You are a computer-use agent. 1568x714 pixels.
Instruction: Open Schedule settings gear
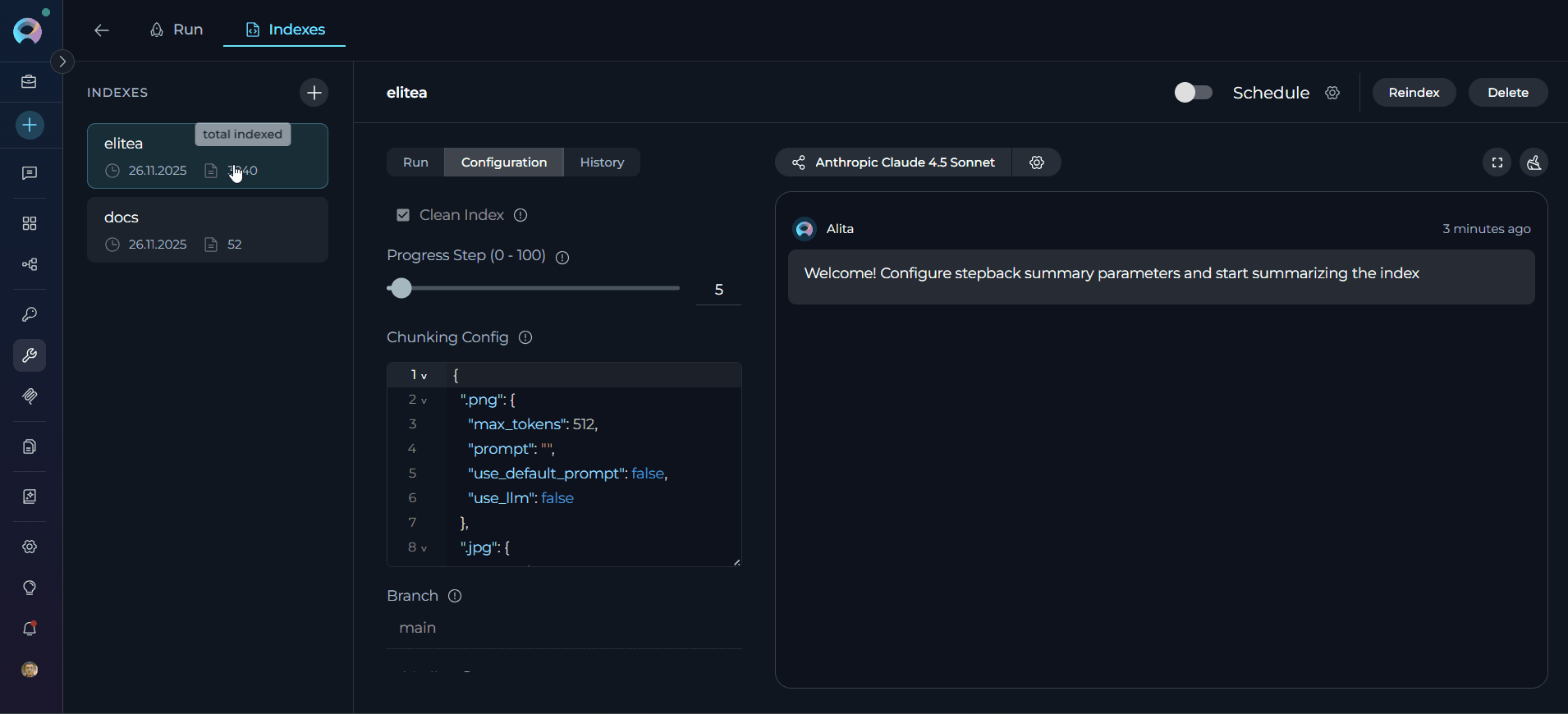tap(1332, 93)
